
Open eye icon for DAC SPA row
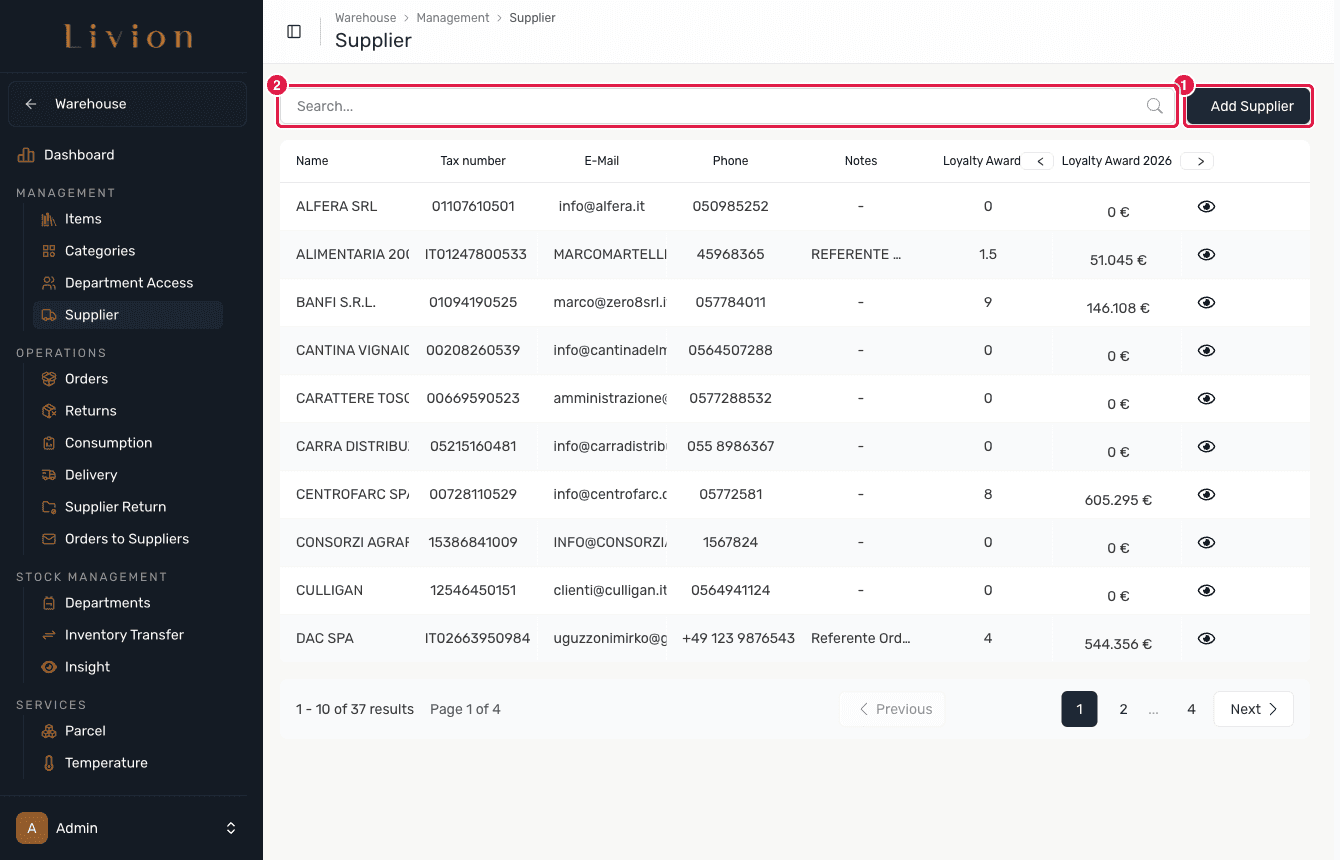point(1206,638)
